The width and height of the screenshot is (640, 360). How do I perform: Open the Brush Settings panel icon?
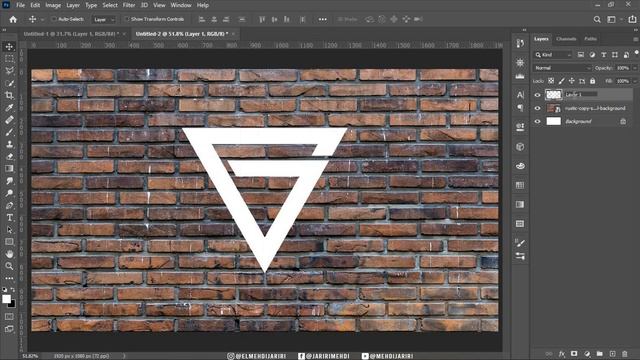(520, 243)
